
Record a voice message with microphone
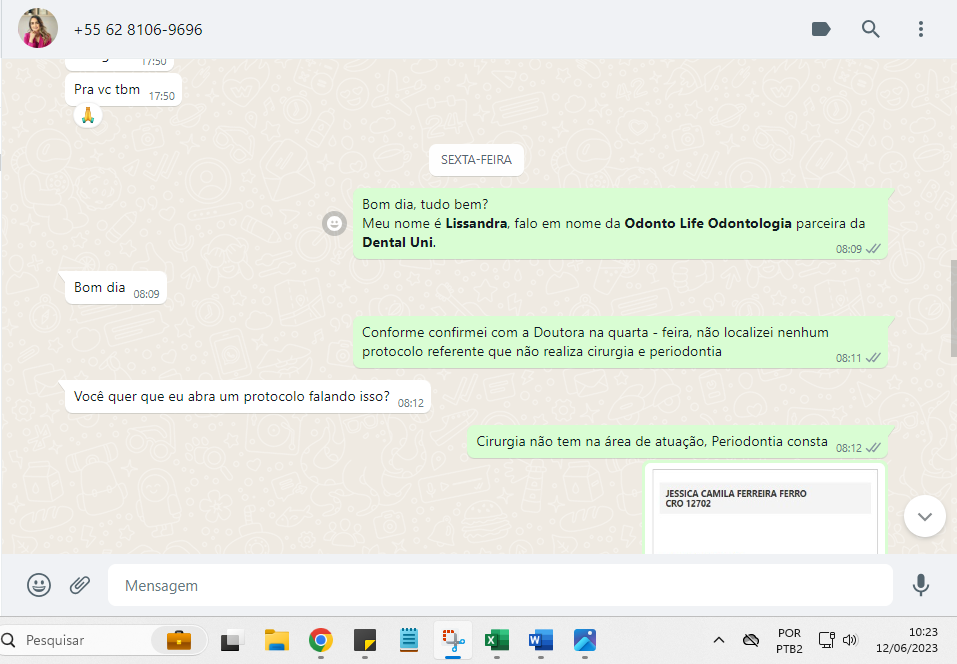(920, 585)
